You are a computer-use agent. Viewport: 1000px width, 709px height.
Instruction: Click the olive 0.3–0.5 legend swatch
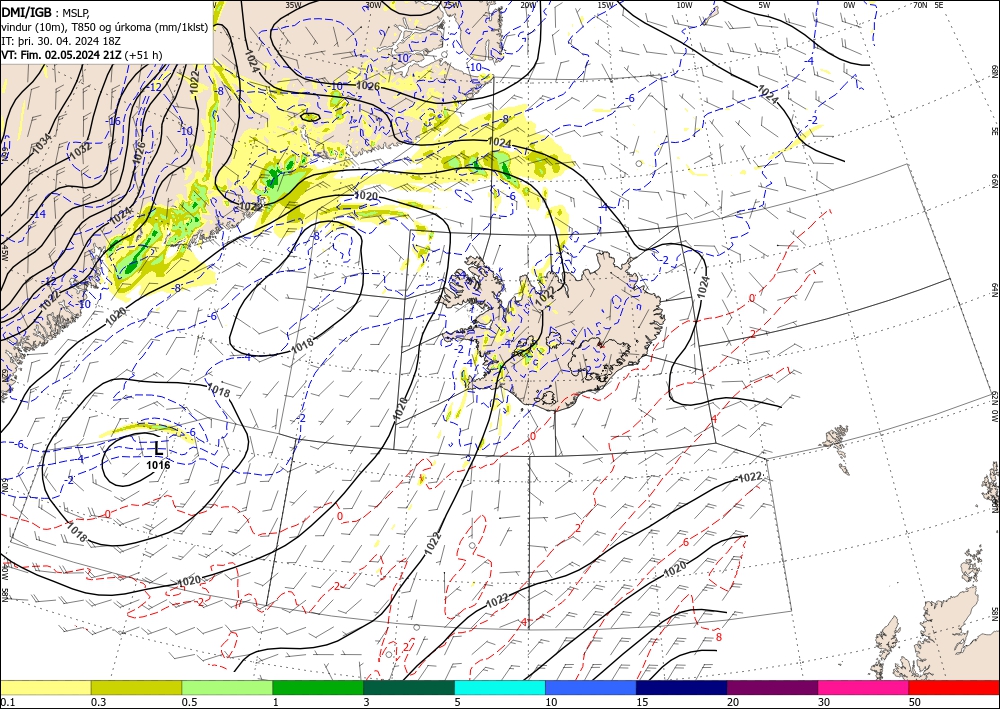[x=136, y=687]
